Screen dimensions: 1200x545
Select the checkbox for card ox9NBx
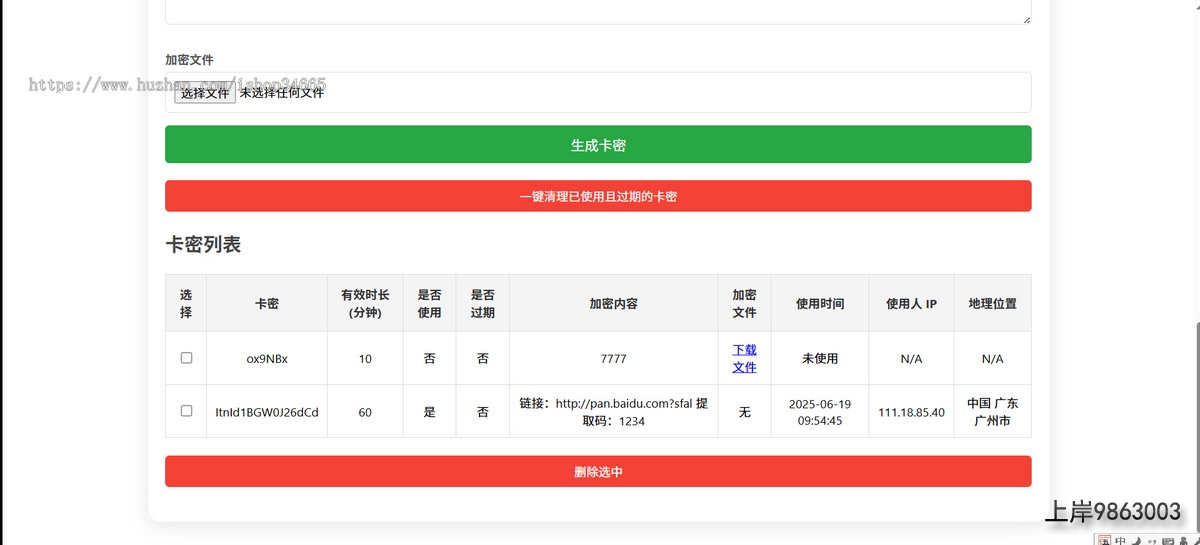pyautogui.click(x=186, y=358)
